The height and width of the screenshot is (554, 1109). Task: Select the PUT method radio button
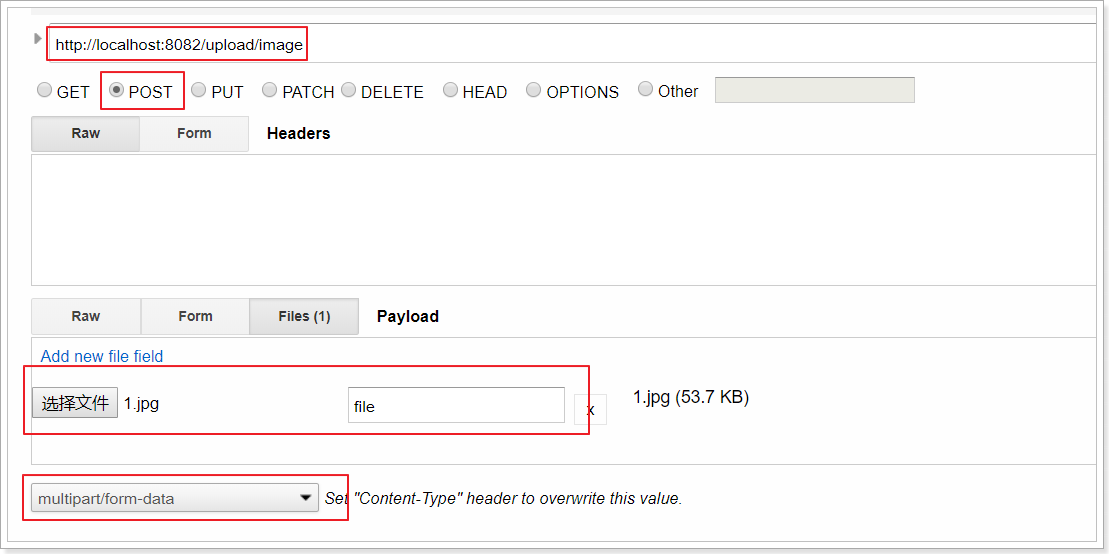click(x=199, y=91)
